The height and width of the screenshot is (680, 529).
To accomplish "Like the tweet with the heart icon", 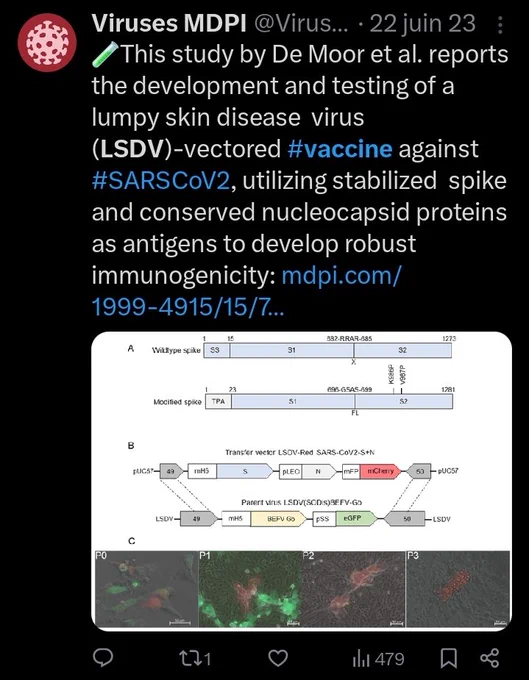I will tap(278, 658).
